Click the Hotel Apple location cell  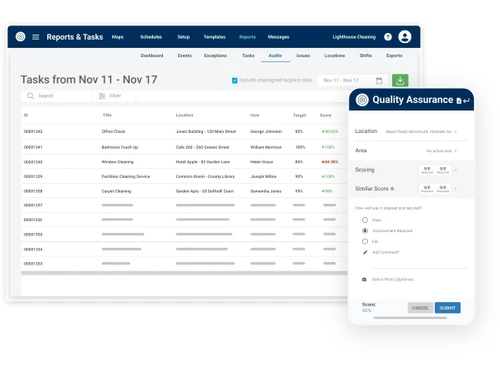point(203,162)
